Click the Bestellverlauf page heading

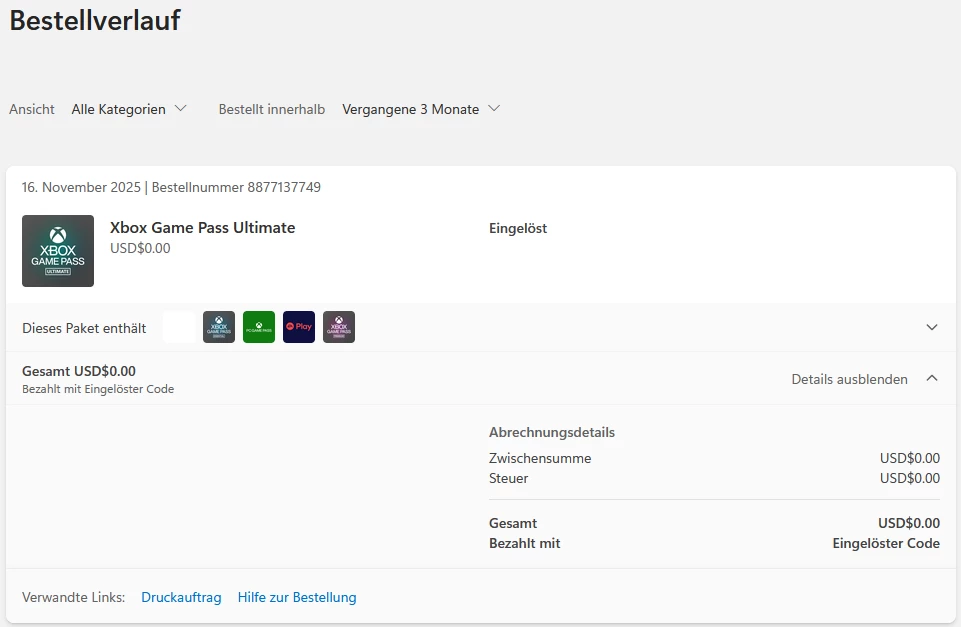tap(95, 20)
